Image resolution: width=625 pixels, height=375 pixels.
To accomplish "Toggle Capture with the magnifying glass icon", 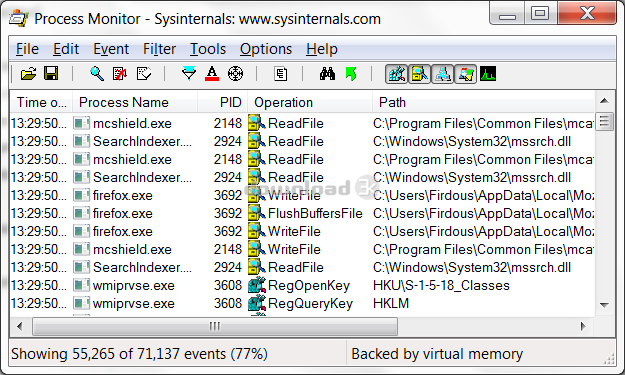I will pyautogui.click(x=97, y=74).
